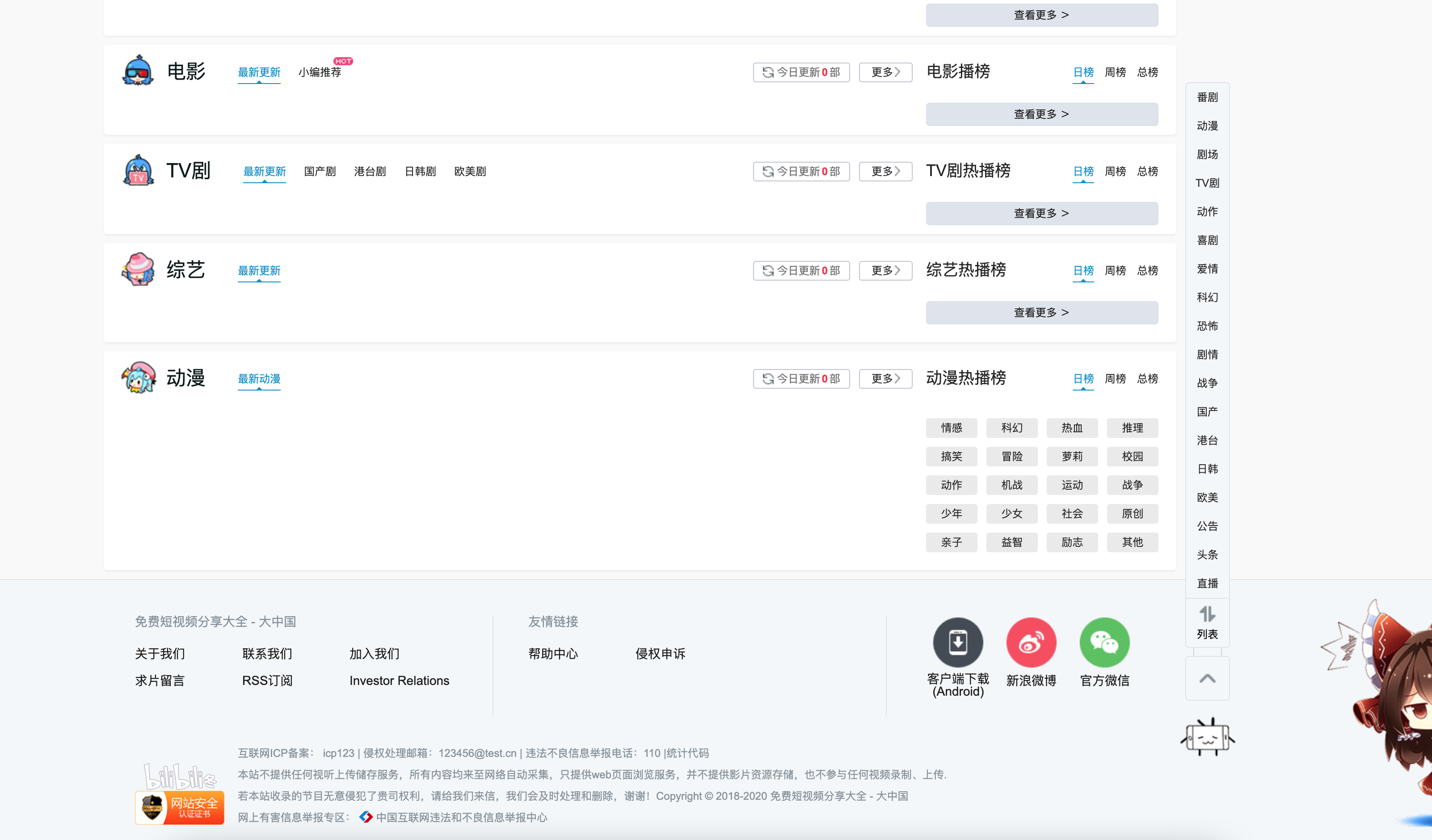The image size is (1432, 840).
Task: Jump to 科幻 in the side navigation
Action: coord(1207,297)
